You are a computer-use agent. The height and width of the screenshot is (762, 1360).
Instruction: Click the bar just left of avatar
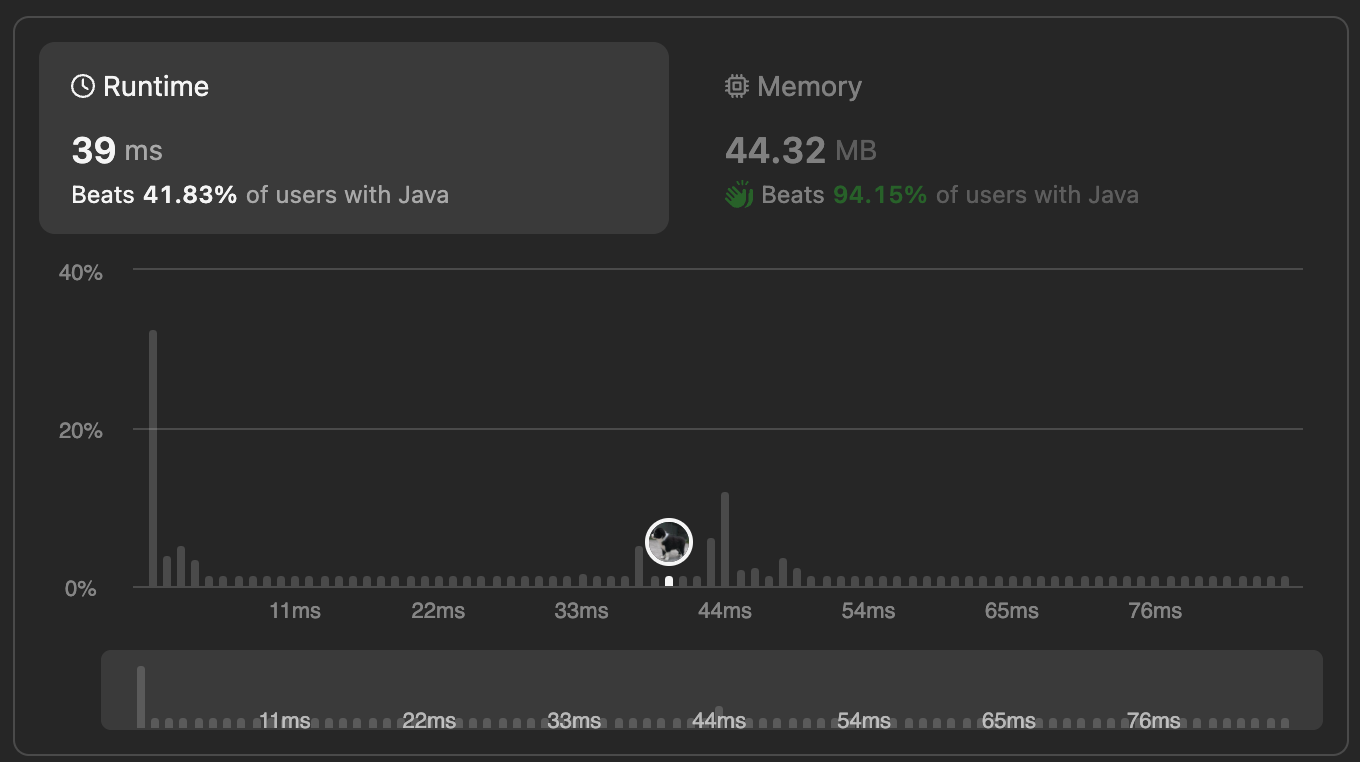click(x=655, y=581)
